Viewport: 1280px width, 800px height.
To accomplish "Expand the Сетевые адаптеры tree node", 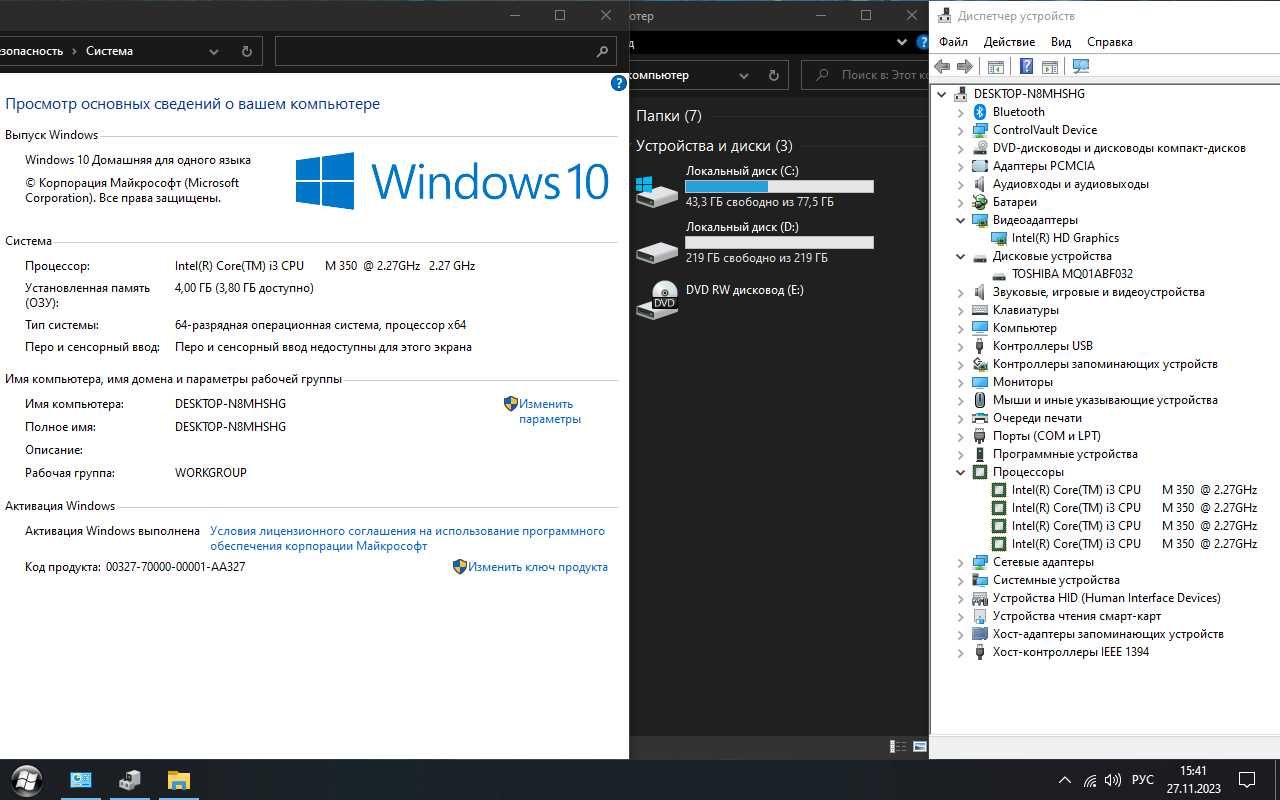I will tap(961, 562).
